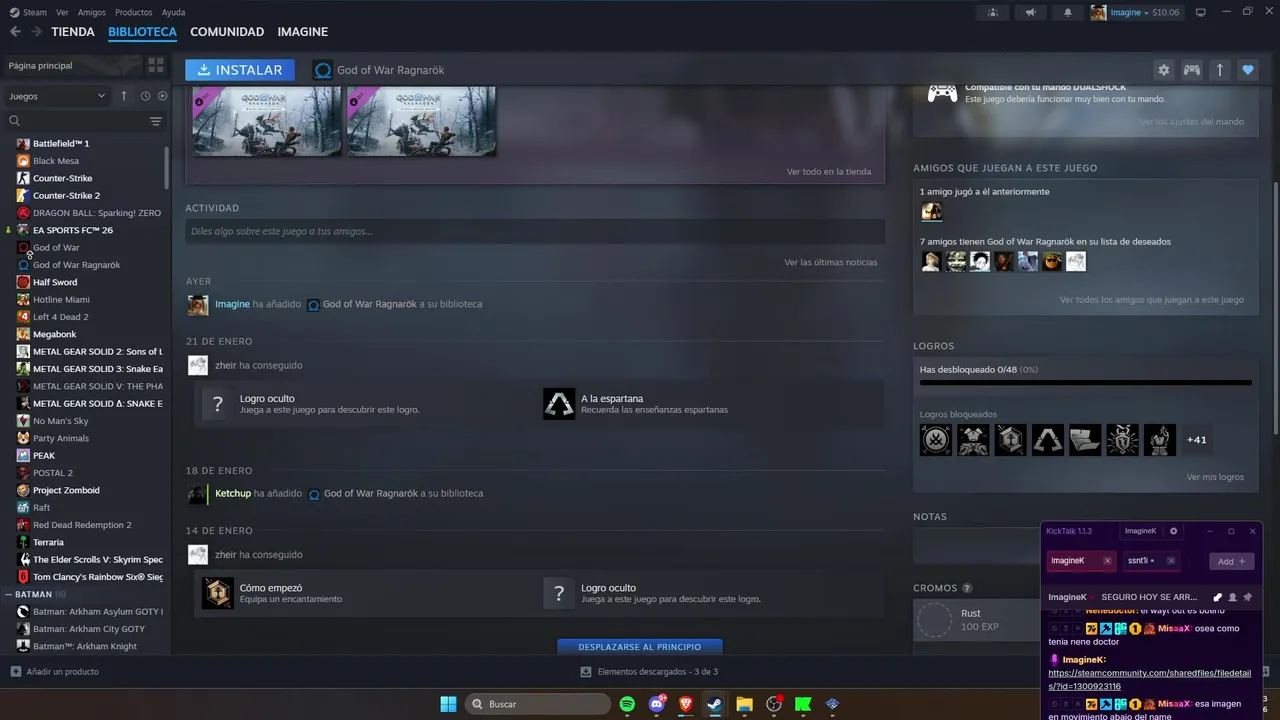Image resolution: width=1280 pixels, height=720 pixels.
Task: Go back with the left arrow
Action: [15, 32]
